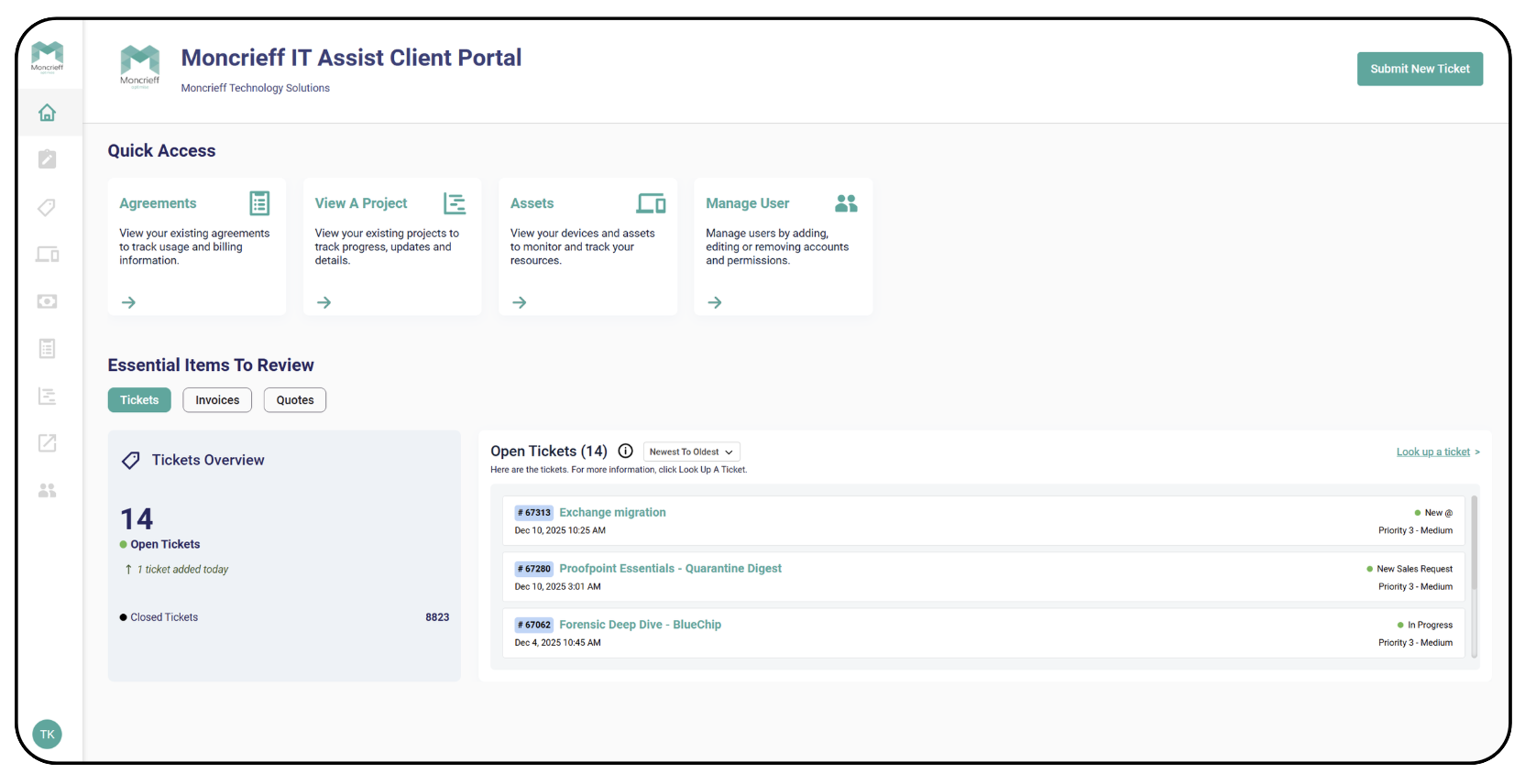Viewport: 1536px width, 784px height.
Task: Click the open tickets list scrollbar
Action: tap(1474, 576)
